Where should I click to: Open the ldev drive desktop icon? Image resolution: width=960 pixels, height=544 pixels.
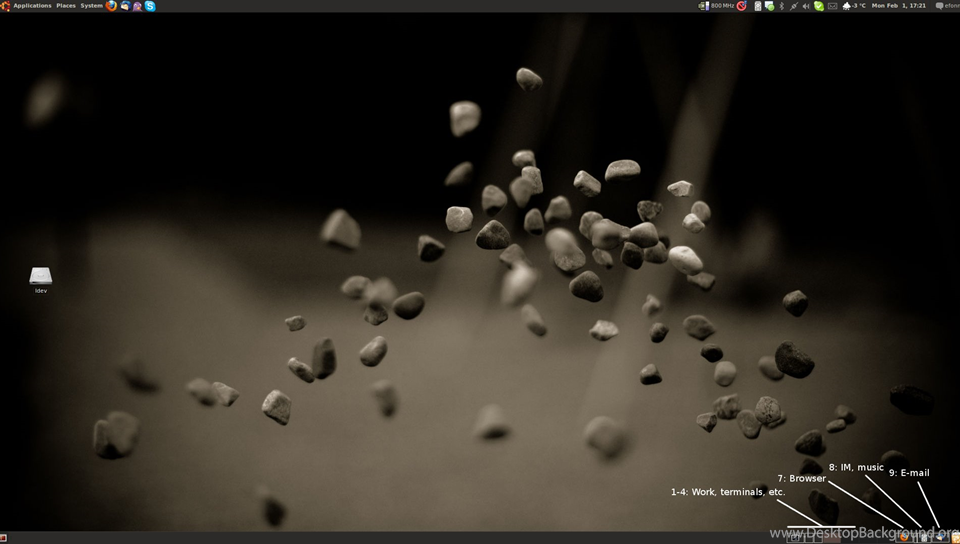tap(40, 280)
